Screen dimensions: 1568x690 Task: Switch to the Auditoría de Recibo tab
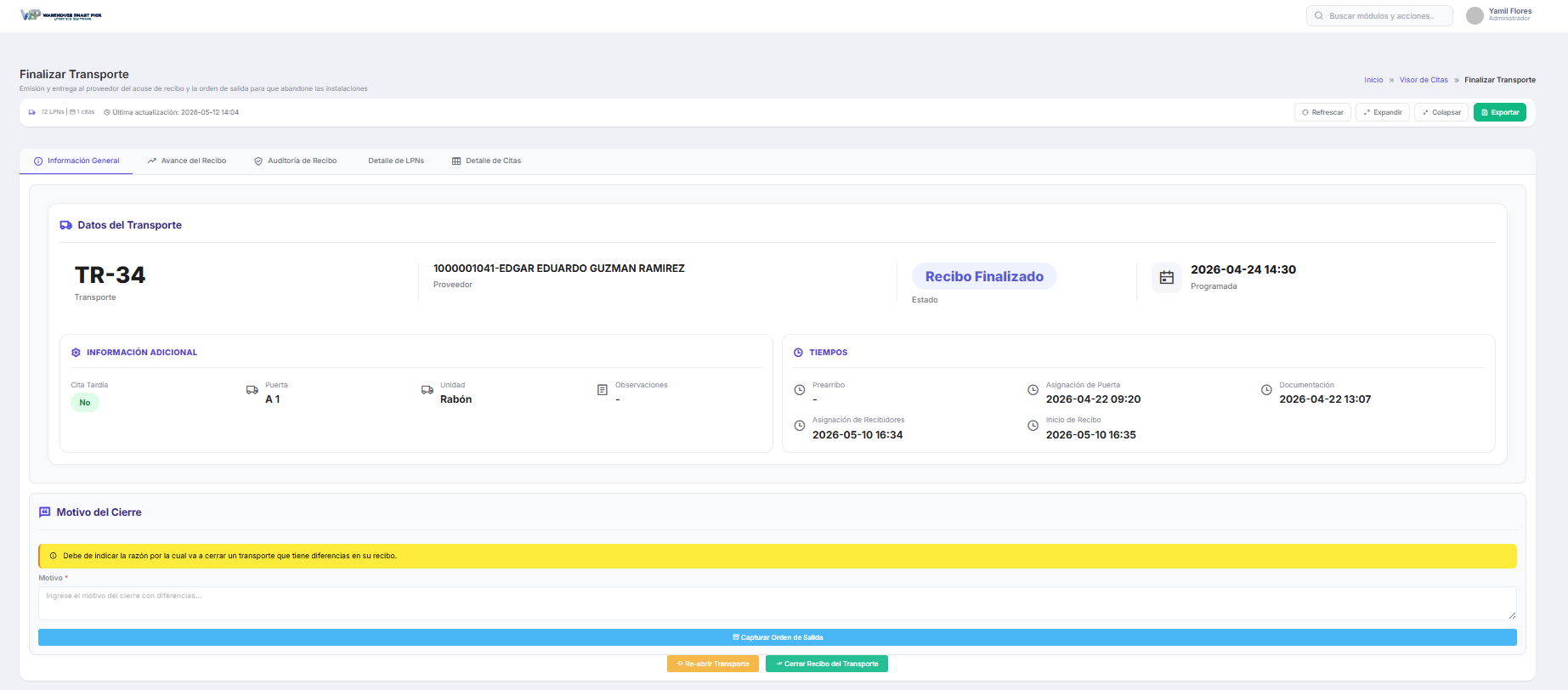point(296,161)
